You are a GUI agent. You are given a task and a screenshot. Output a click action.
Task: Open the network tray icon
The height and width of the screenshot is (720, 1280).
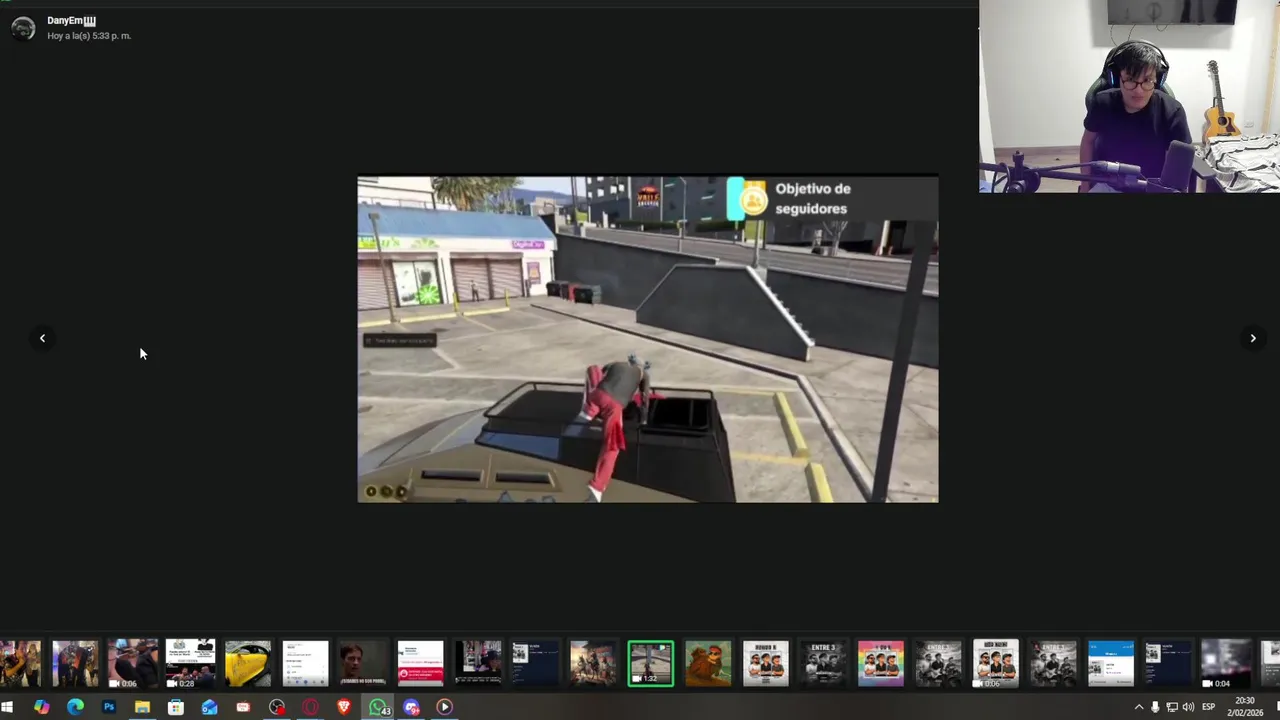click(1172, 707)
